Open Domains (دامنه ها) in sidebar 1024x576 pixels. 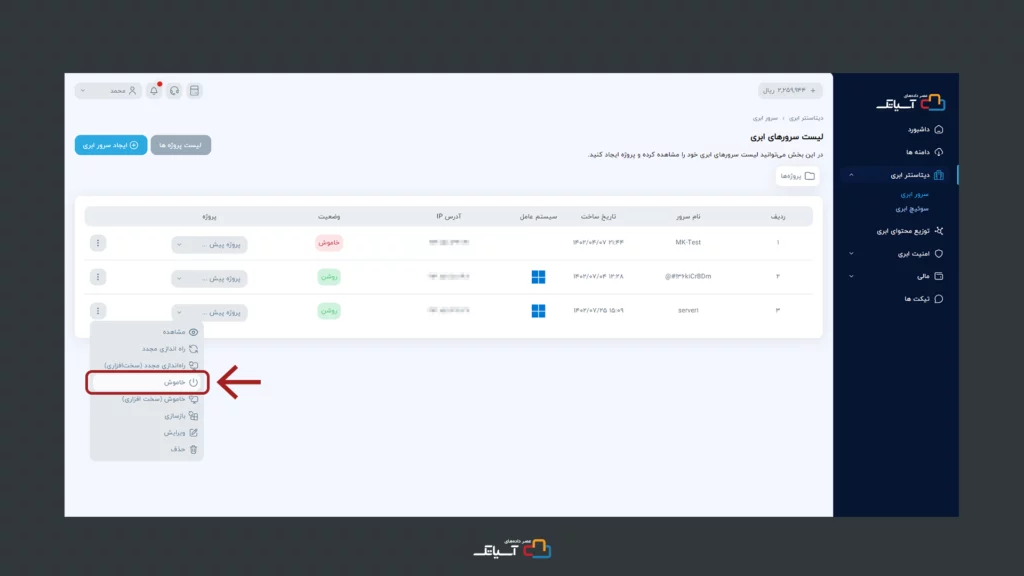tap(924, 152)
